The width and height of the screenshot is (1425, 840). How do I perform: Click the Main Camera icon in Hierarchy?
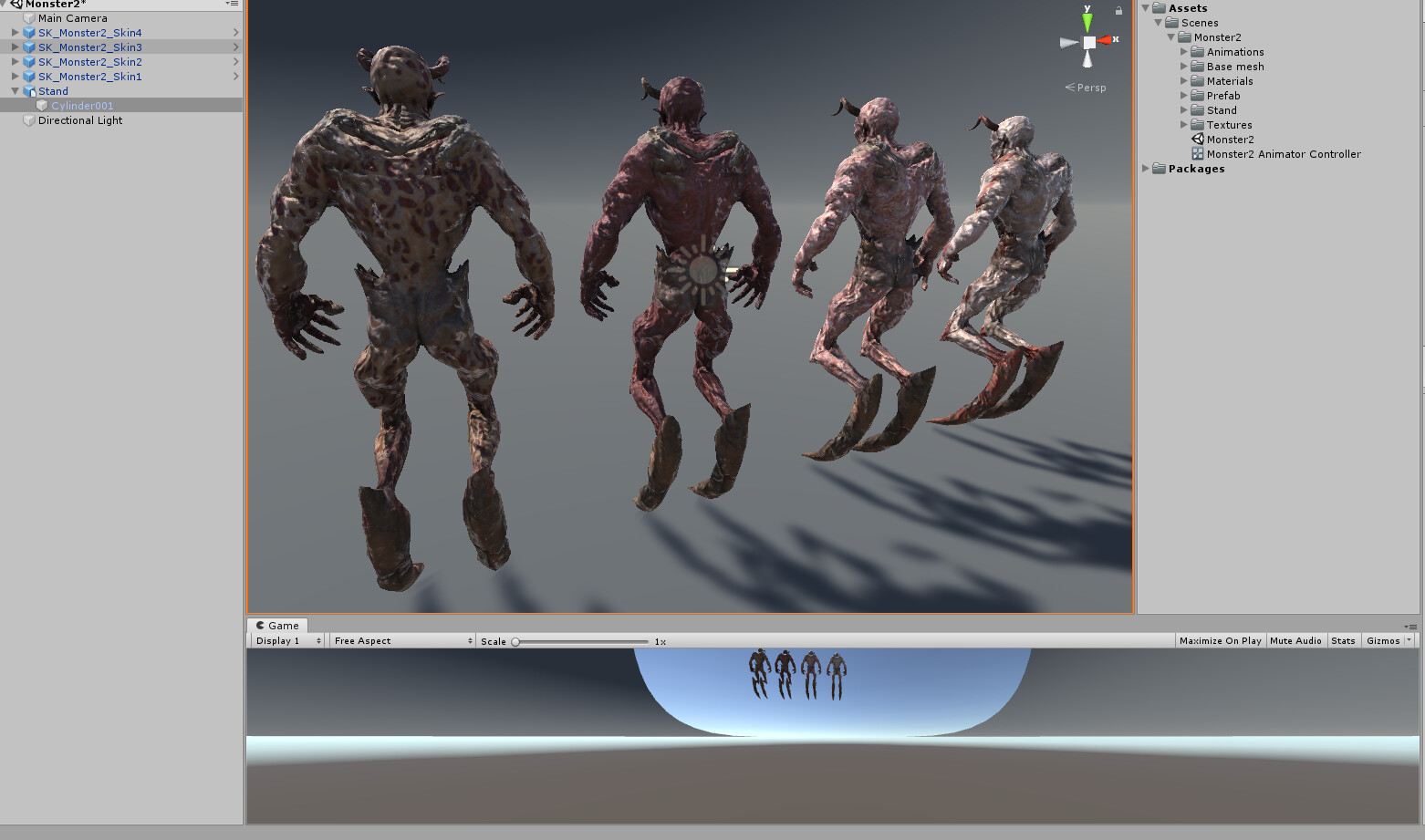click(28, 17)
